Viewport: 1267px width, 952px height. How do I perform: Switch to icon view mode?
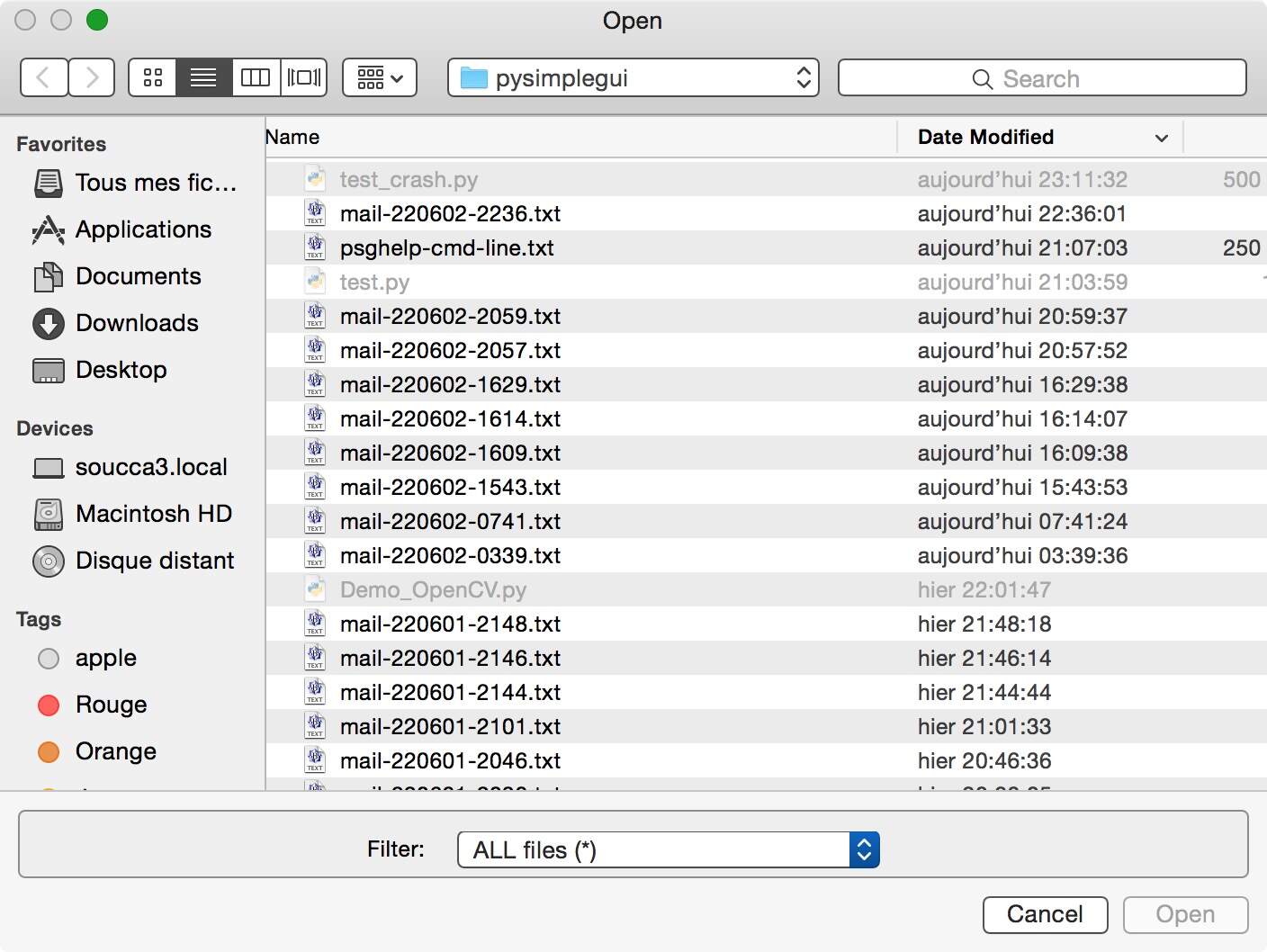point(151,77)
